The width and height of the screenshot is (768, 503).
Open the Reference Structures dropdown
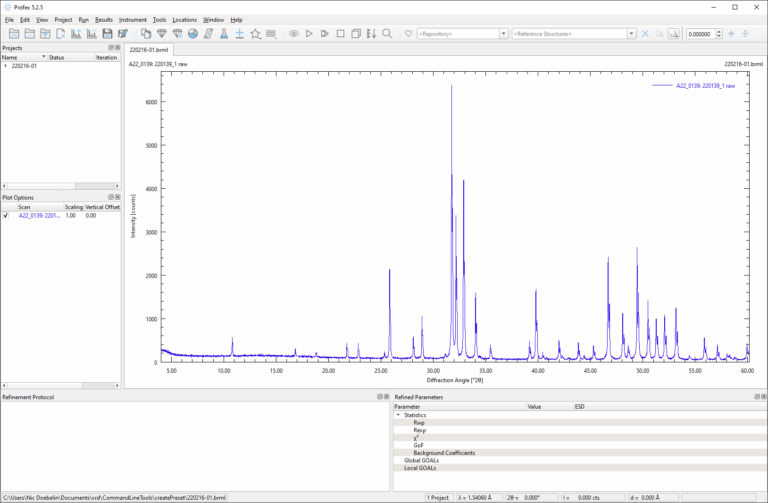(631, 34)
